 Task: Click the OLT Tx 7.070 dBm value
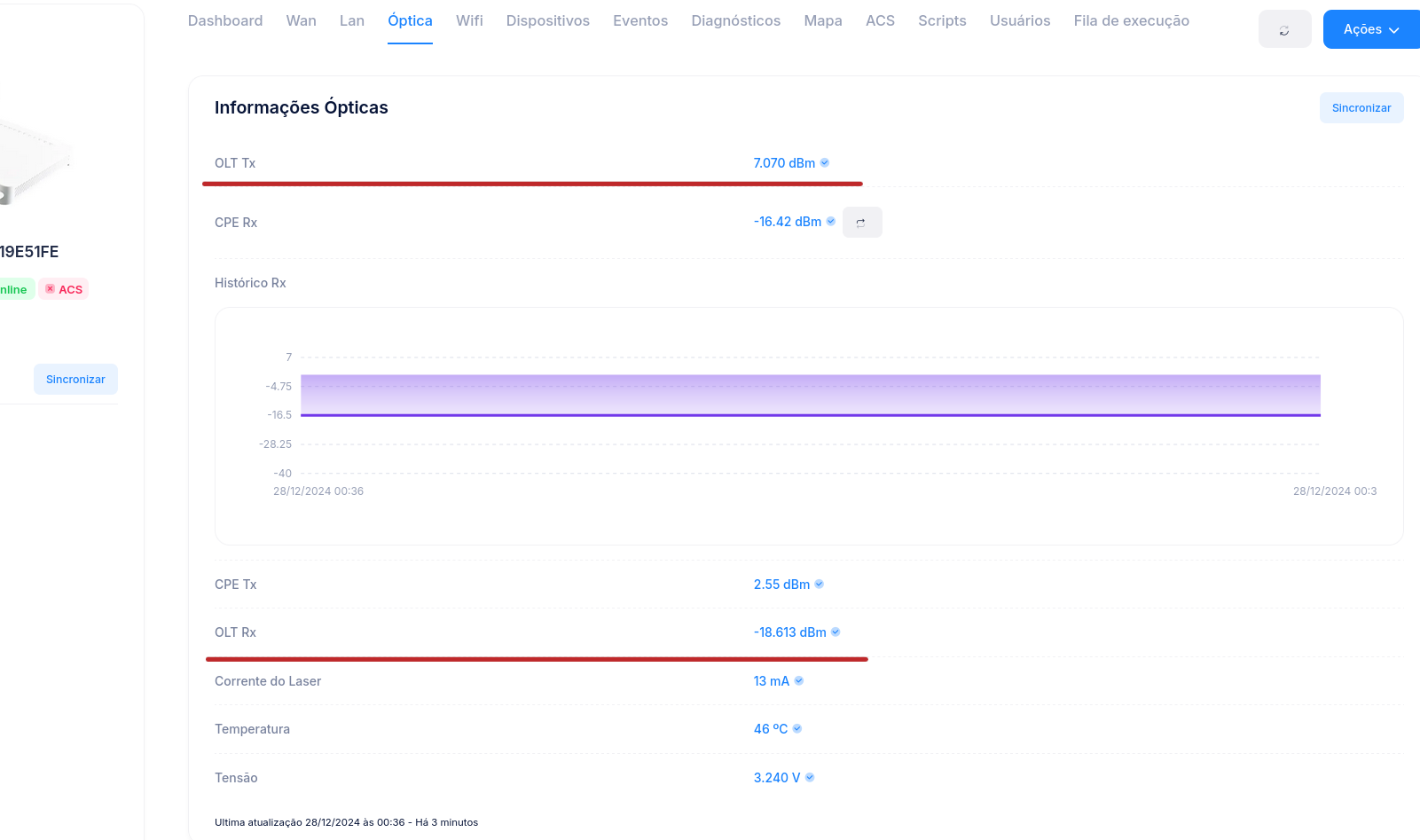click(x=784, y=163)
